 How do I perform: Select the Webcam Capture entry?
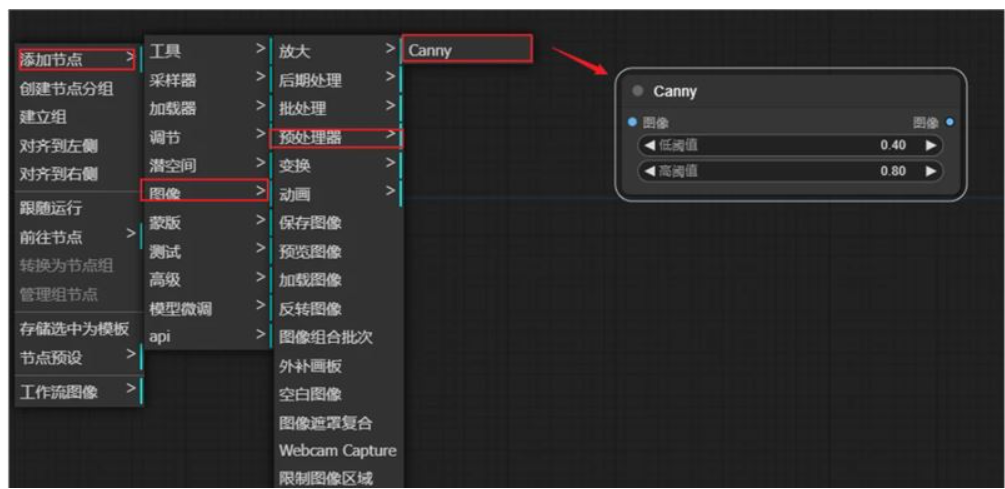coord(337,450)
